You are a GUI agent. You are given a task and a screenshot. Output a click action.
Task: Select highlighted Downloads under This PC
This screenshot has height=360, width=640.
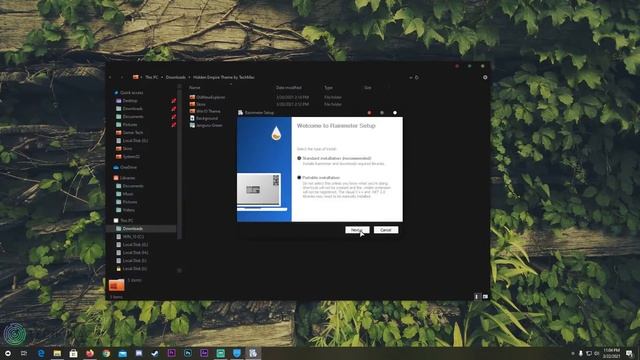point(141,229)
